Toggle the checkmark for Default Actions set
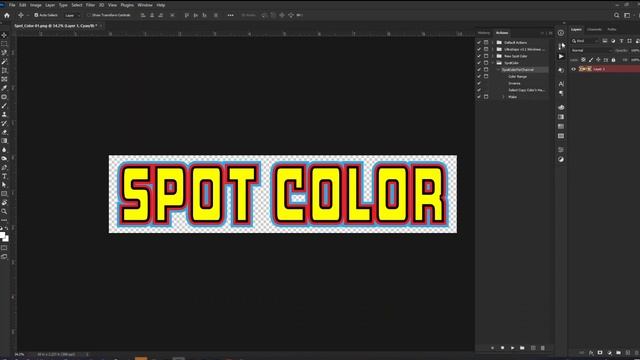 pos(479,42)
